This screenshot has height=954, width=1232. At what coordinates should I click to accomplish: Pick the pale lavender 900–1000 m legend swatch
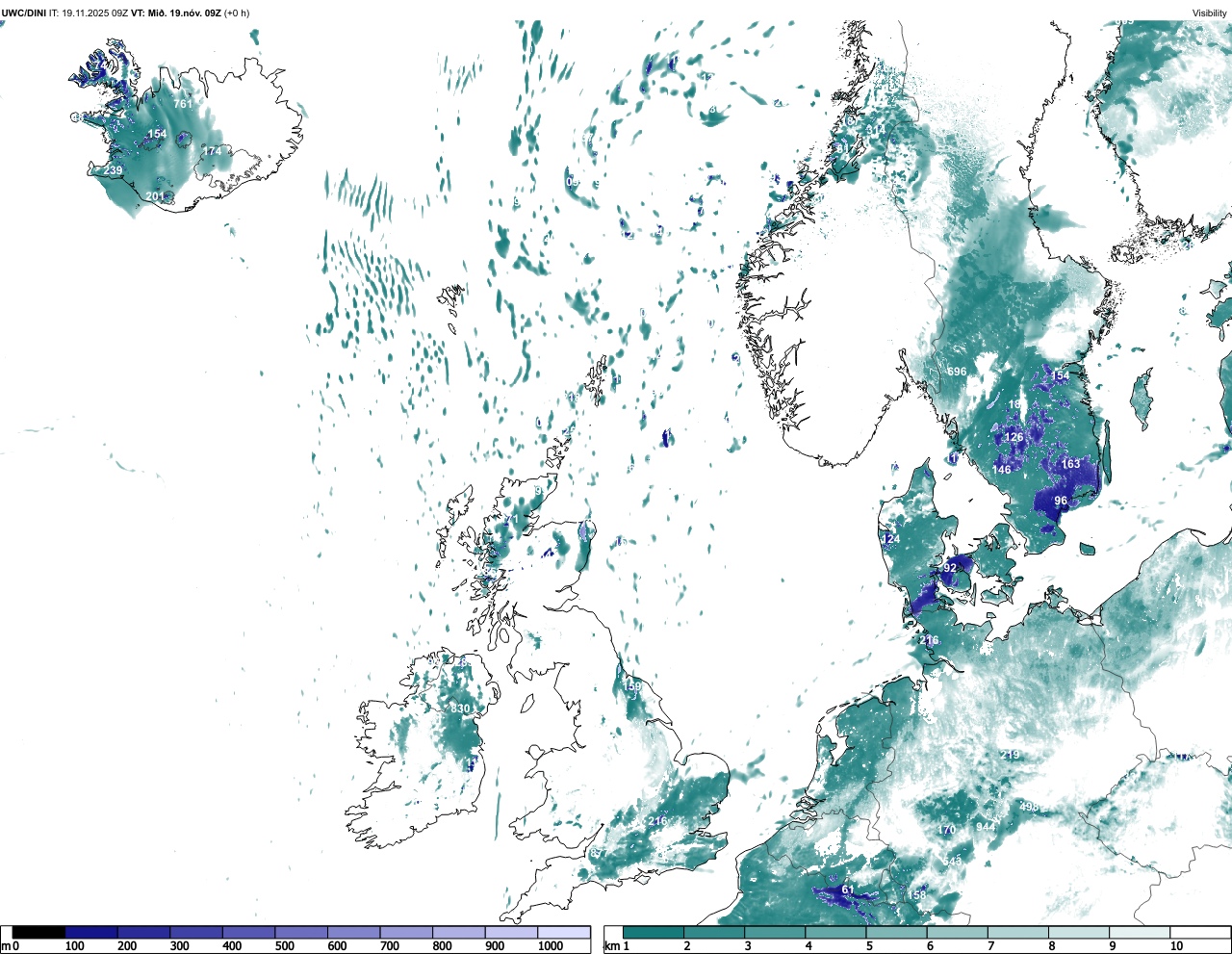point(511,932)
